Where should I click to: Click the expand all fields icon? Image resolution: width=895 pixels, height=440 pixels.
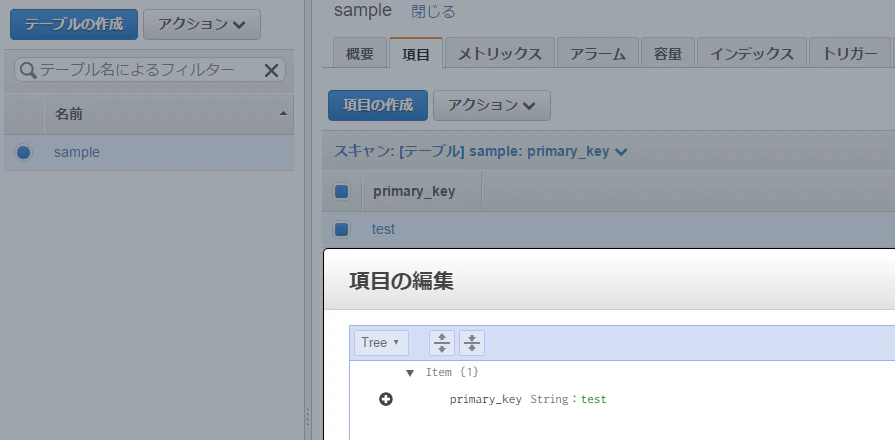[x=442, y=342]
